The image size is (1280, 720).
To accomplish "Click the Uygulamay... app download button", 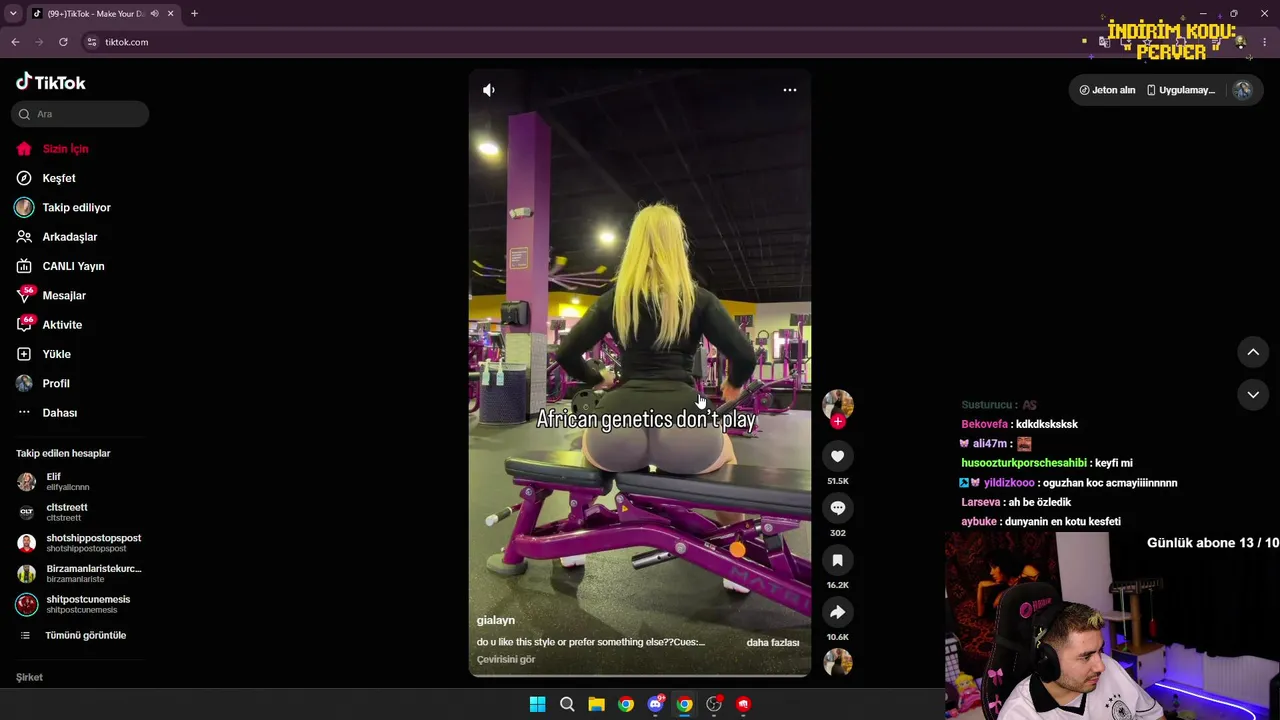I will (1181, 90).
